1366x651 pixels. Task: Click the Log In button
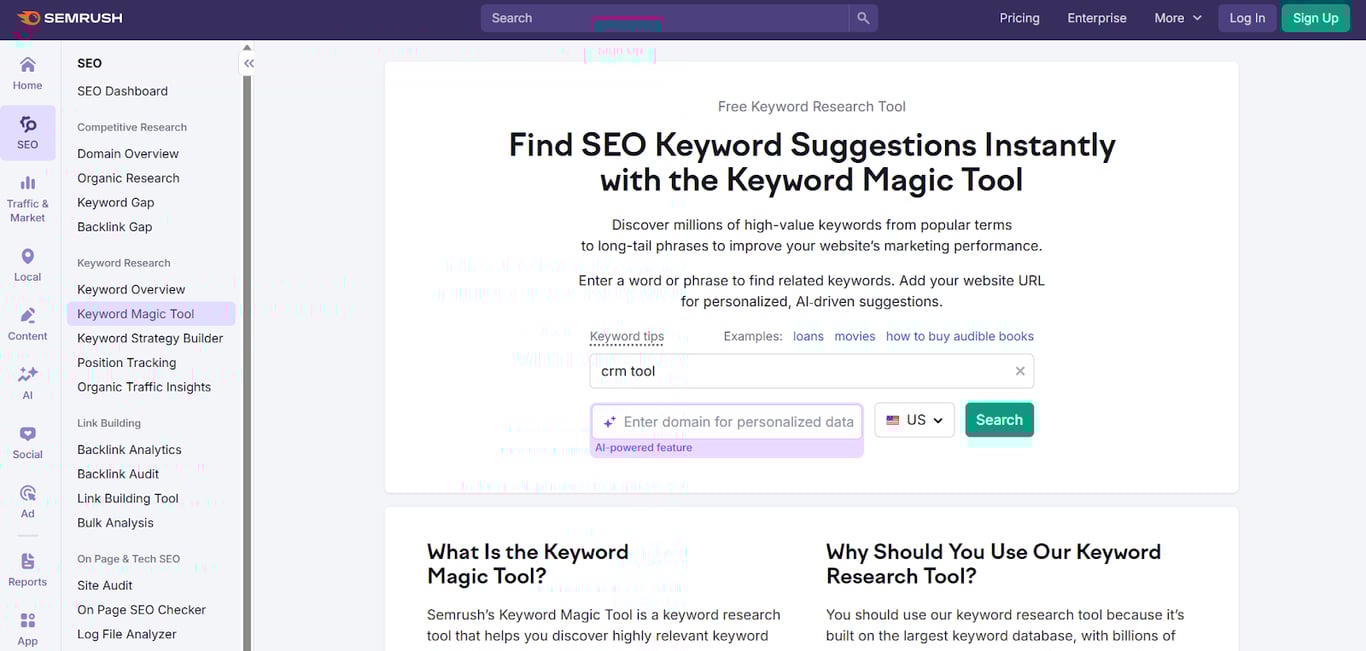[x=1247, y=18]
